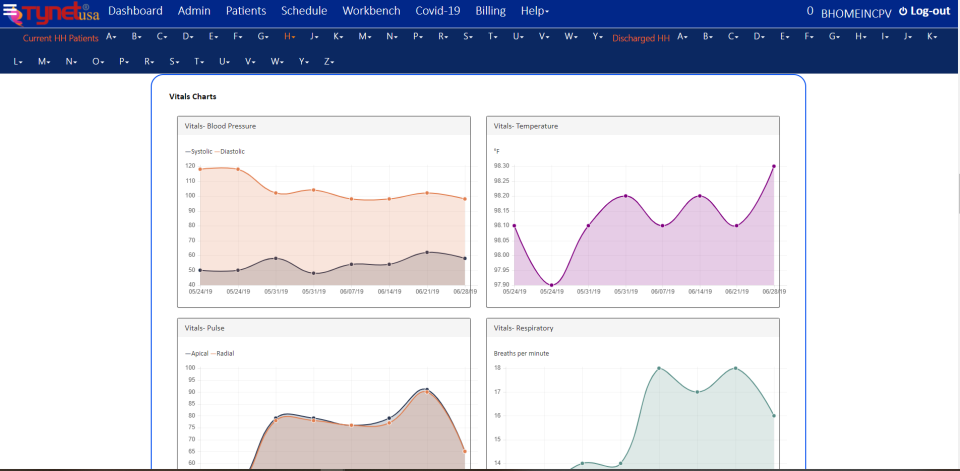Viewport: 960px width, 471px height.
Task: Open the Billing menu
Action: click(490, 11)
